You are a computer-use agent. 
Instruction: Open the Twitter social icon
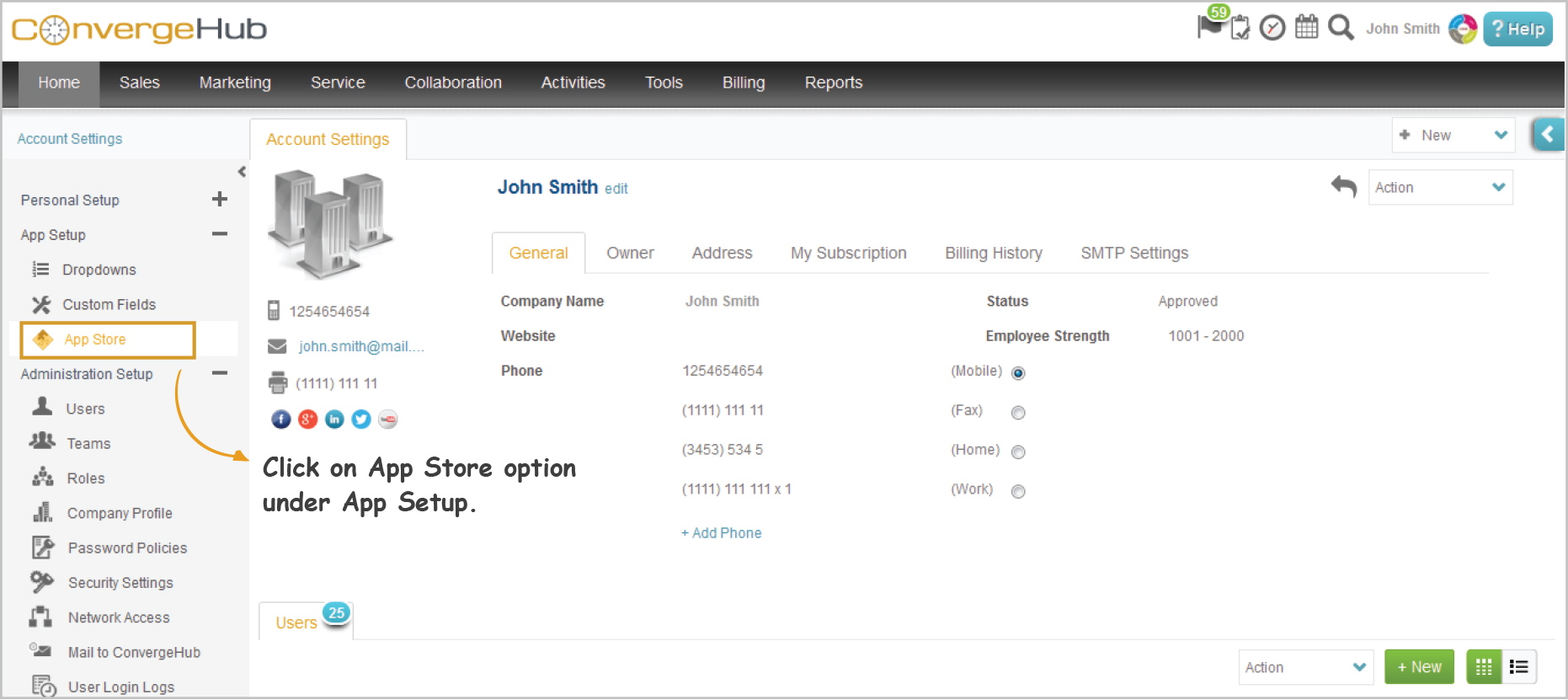tap(361, 419)
